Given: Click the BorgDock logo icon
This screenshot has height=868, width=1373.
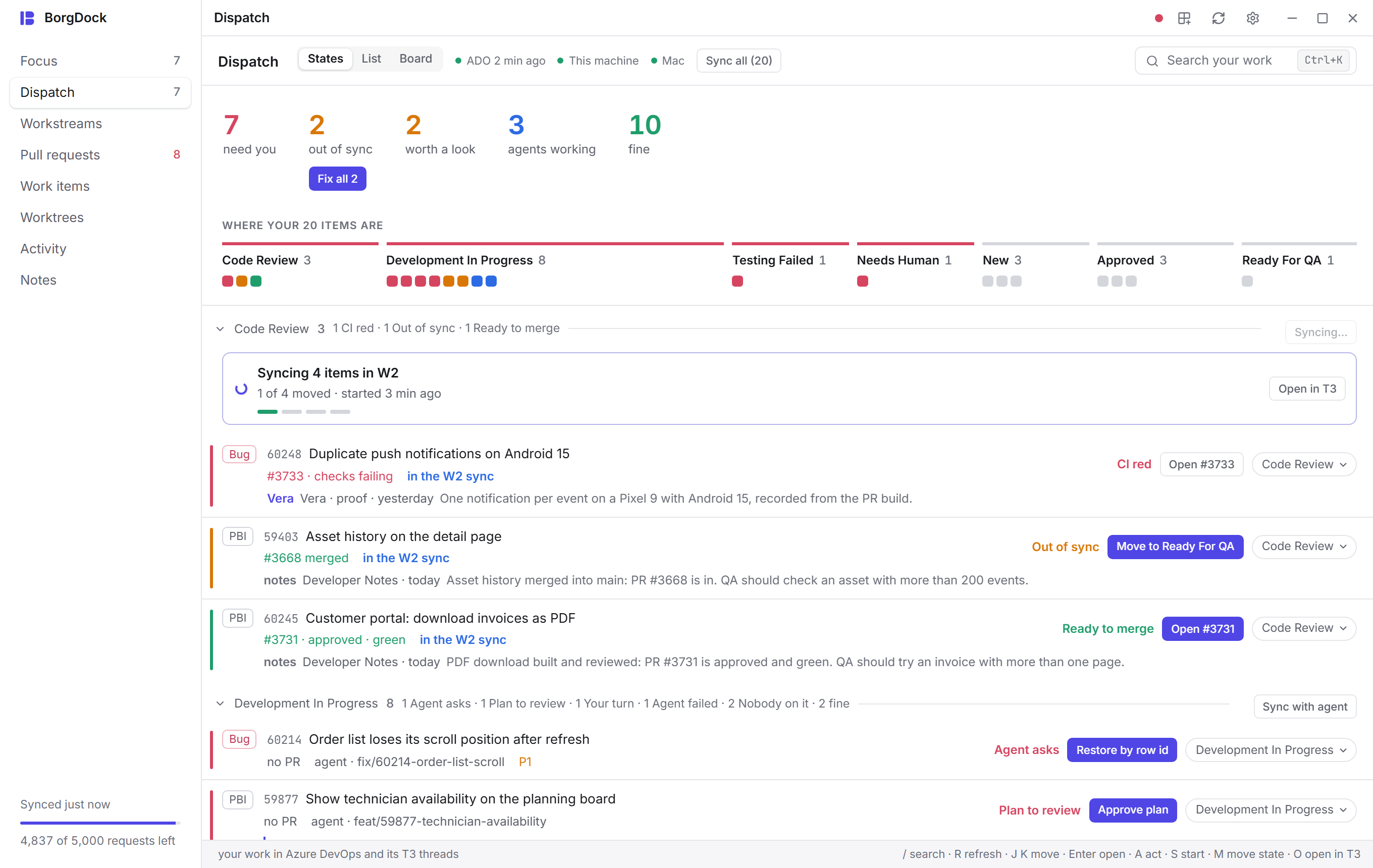Looking at the screenshot, I should point(27,18).
